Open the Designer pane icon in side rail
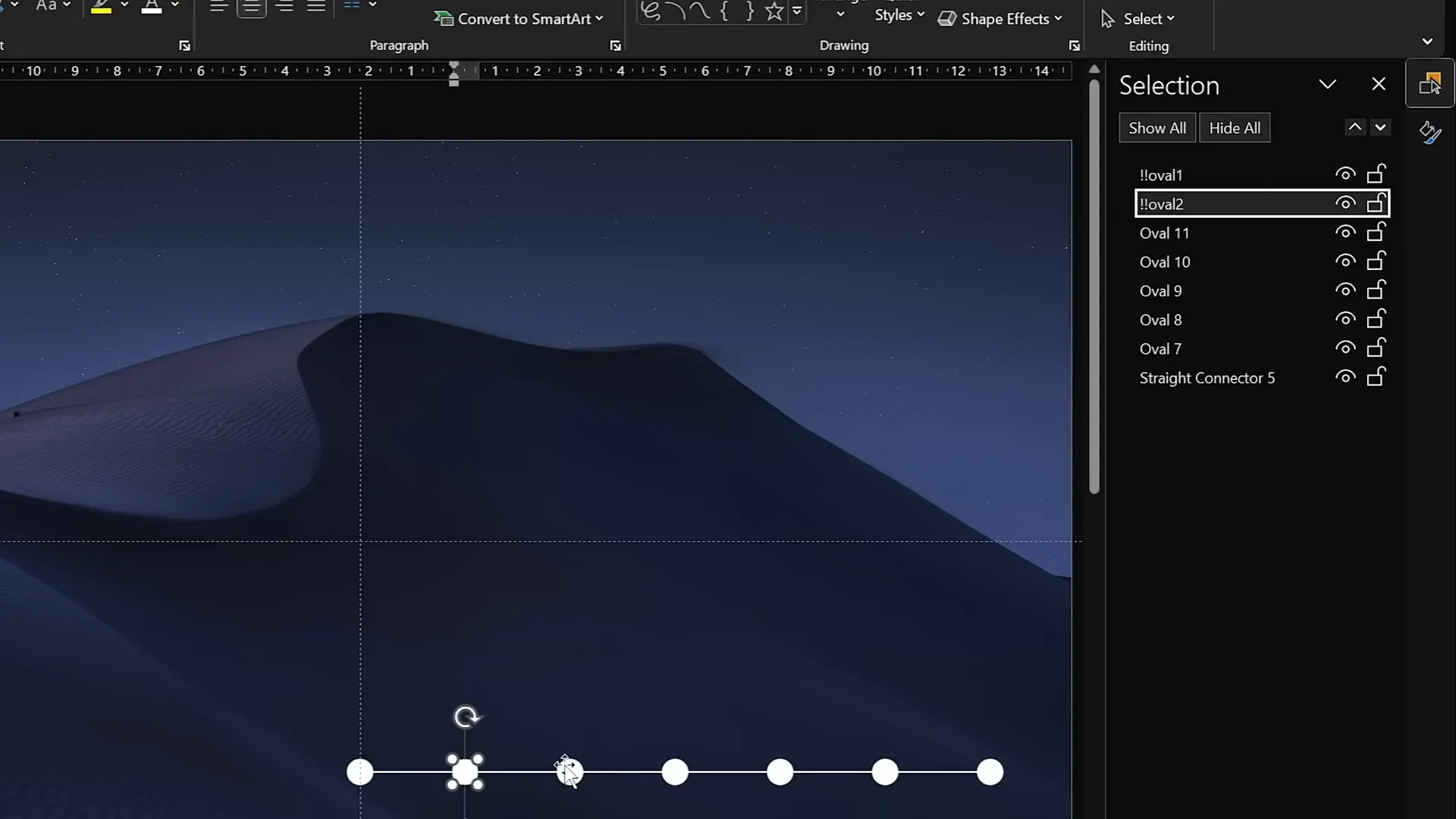This screenshot has width=1456, height=819. click(1430, 133)
